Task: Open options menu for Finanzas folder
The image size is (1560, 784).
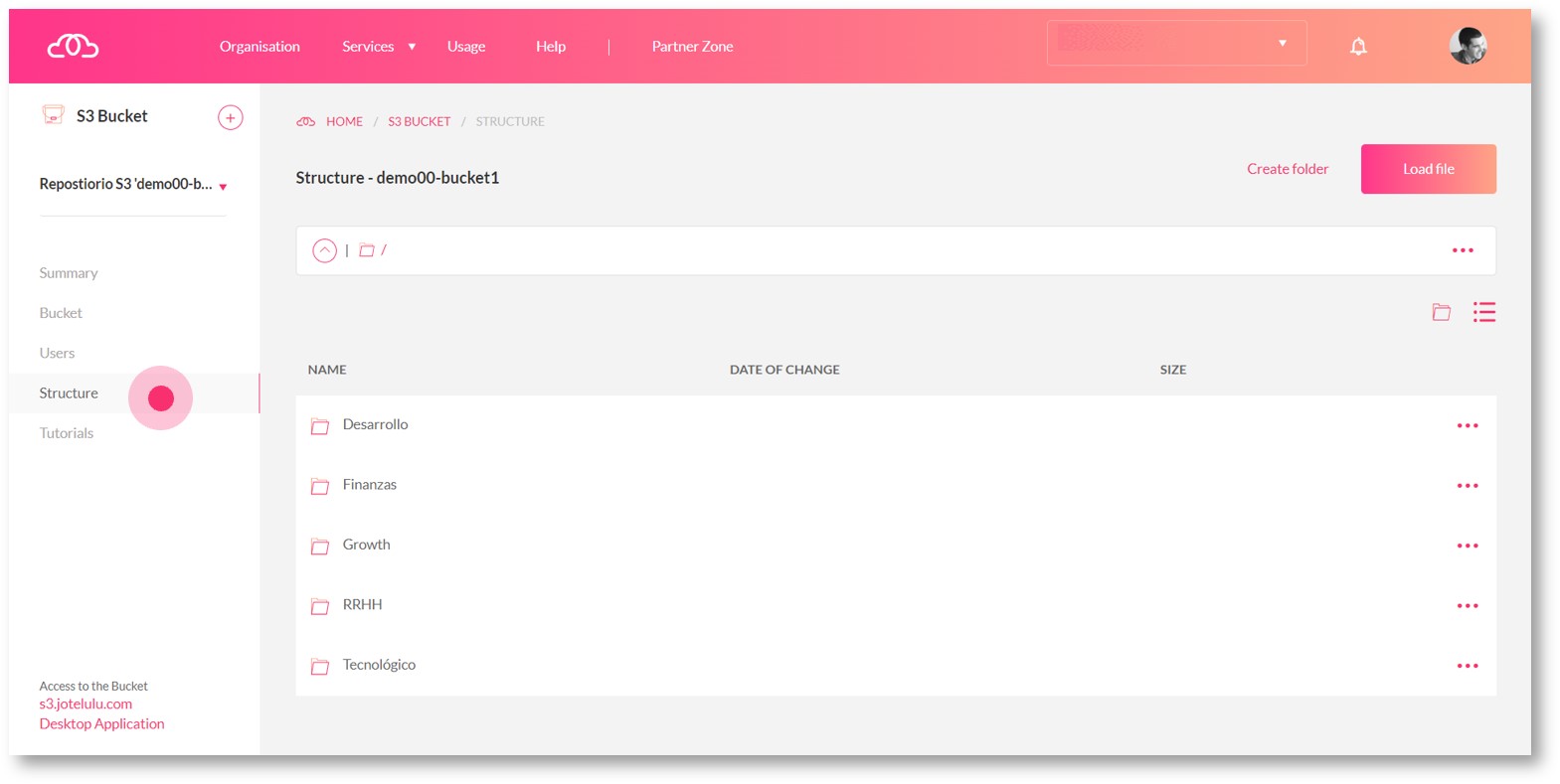Action: [x=1468, y=486]
